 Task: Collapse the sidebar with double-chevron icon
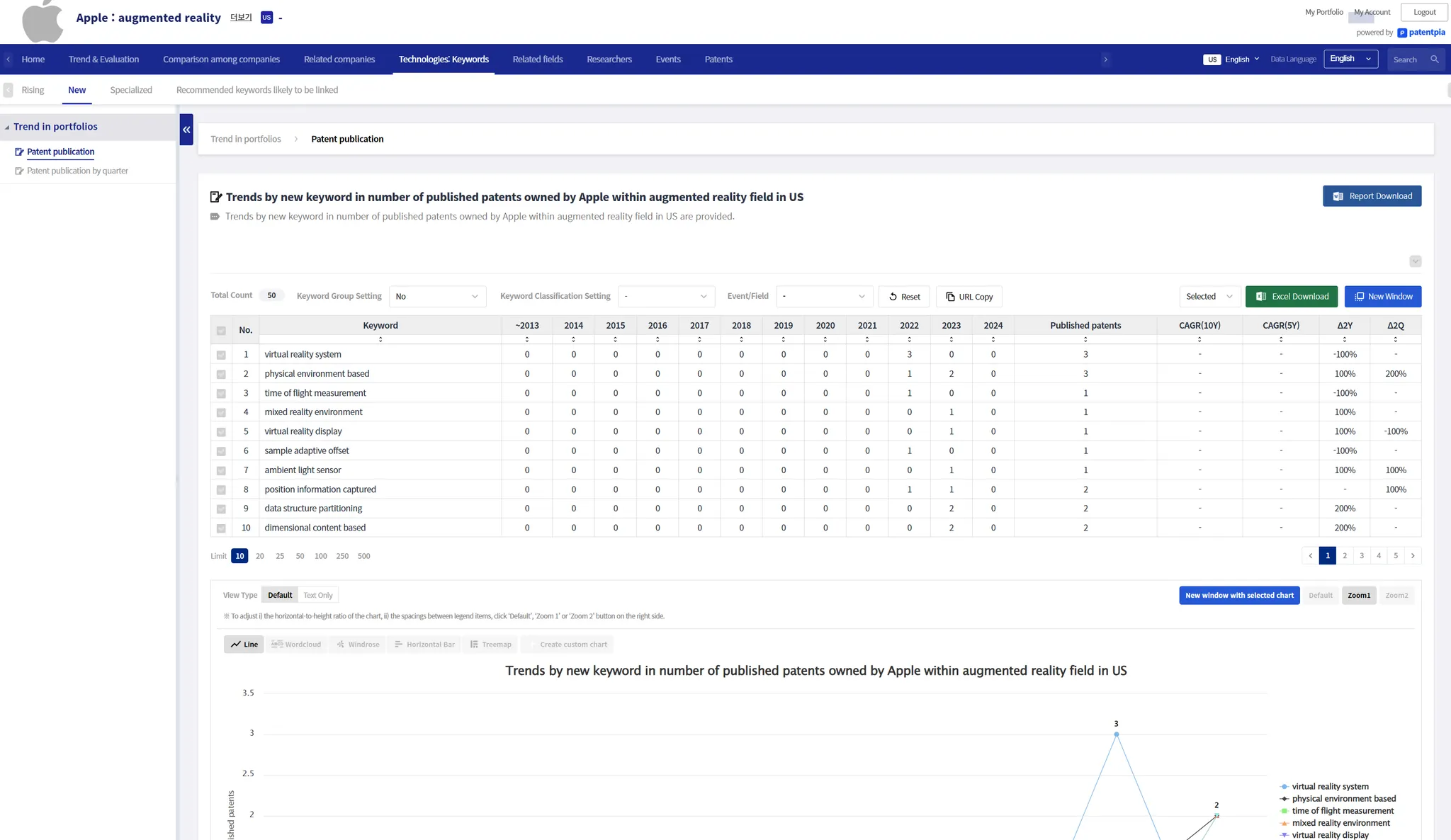click(186, 130)
